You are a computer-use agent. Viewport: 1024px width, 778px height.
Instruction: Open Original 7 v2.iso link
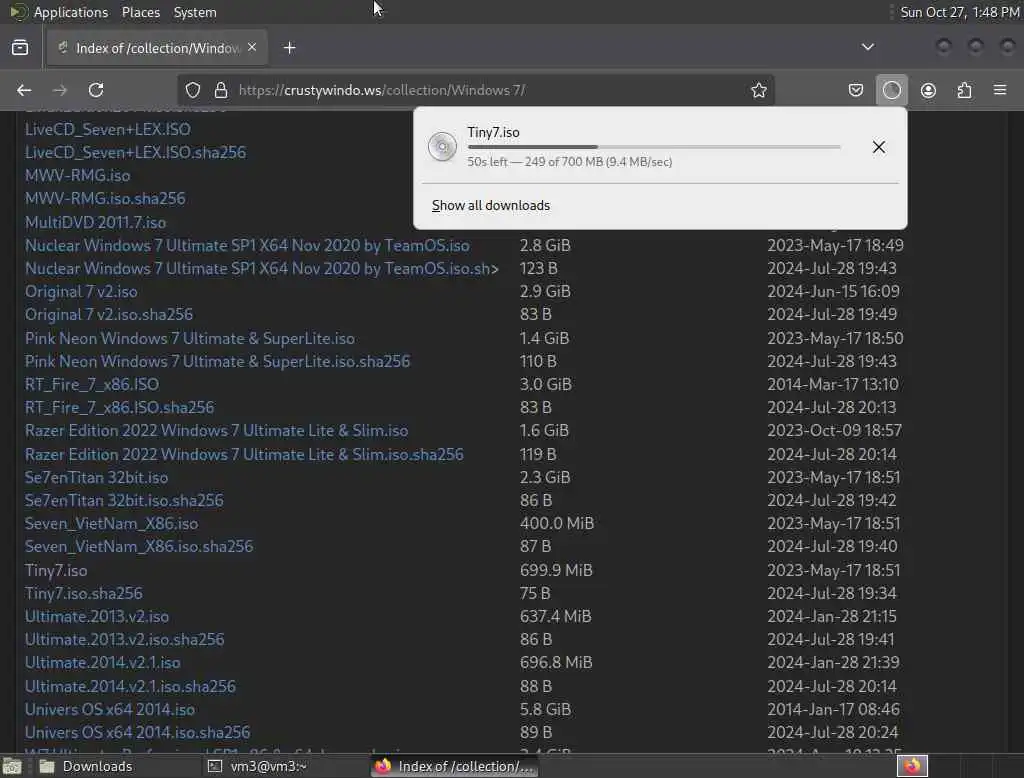(81, 292)
